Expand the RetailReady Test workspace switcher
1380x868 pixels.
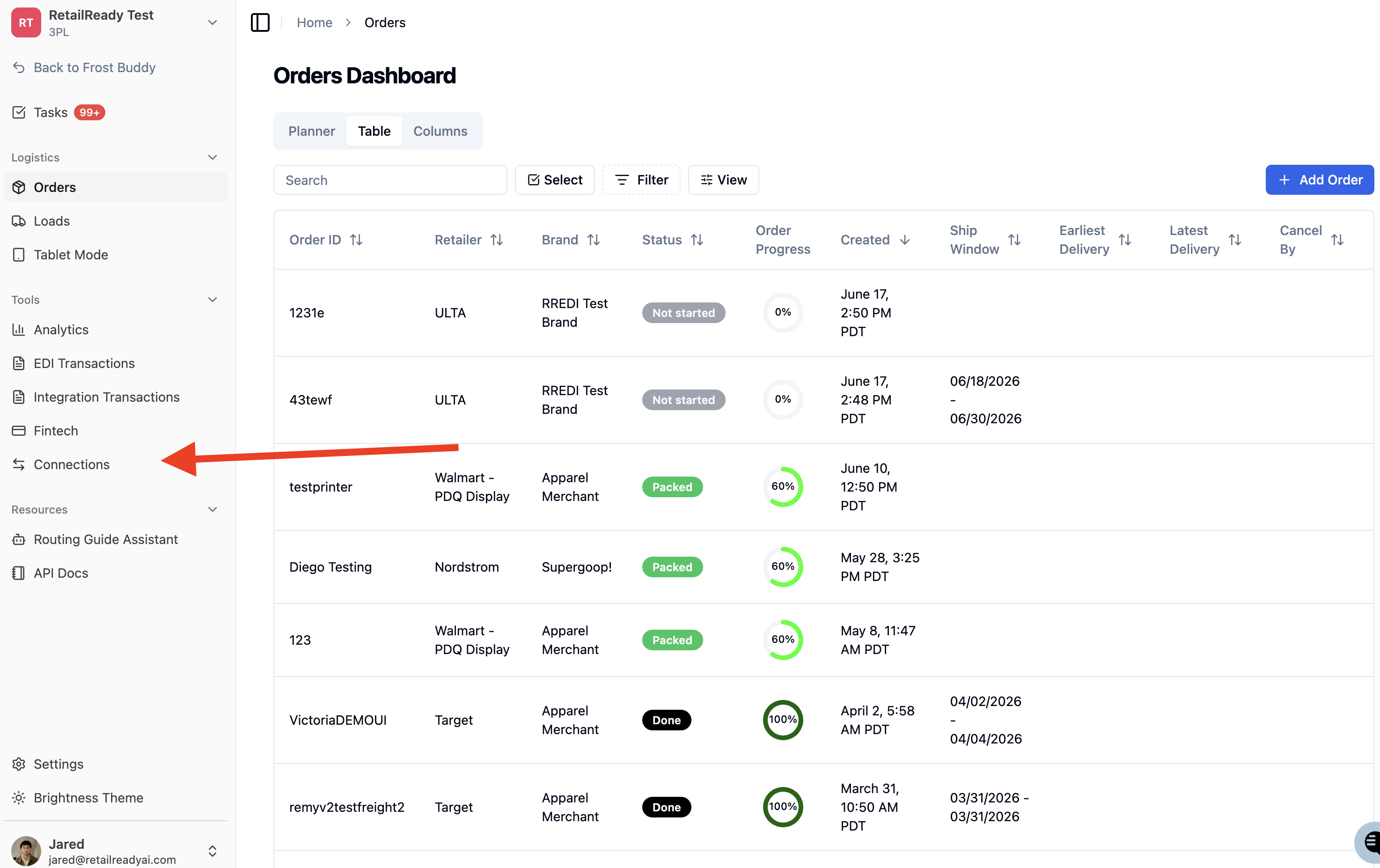coord(212,22)
